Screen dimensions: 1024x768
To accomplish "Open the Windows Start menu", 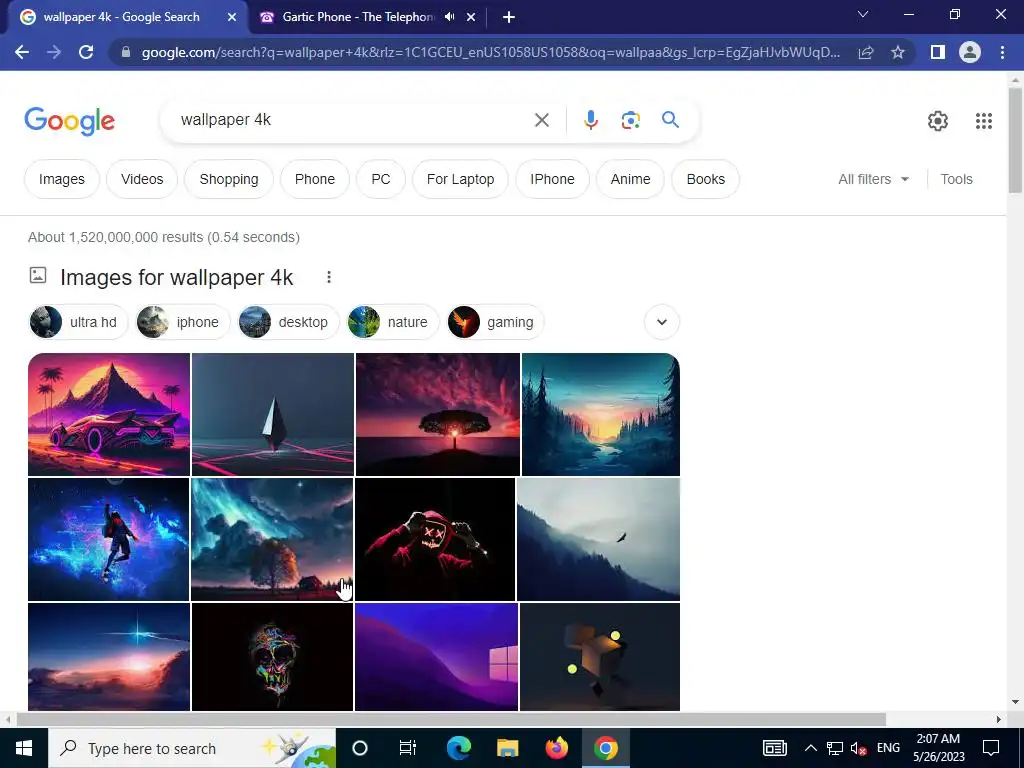I will (24, 748).
